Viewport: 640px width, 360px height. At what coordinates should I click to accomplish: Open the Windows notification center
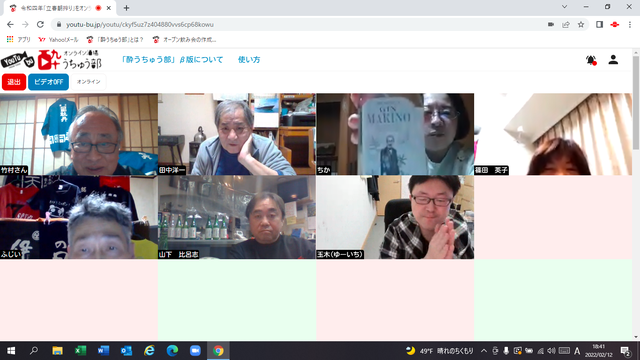pyautogui.click(x=625, y=351)
